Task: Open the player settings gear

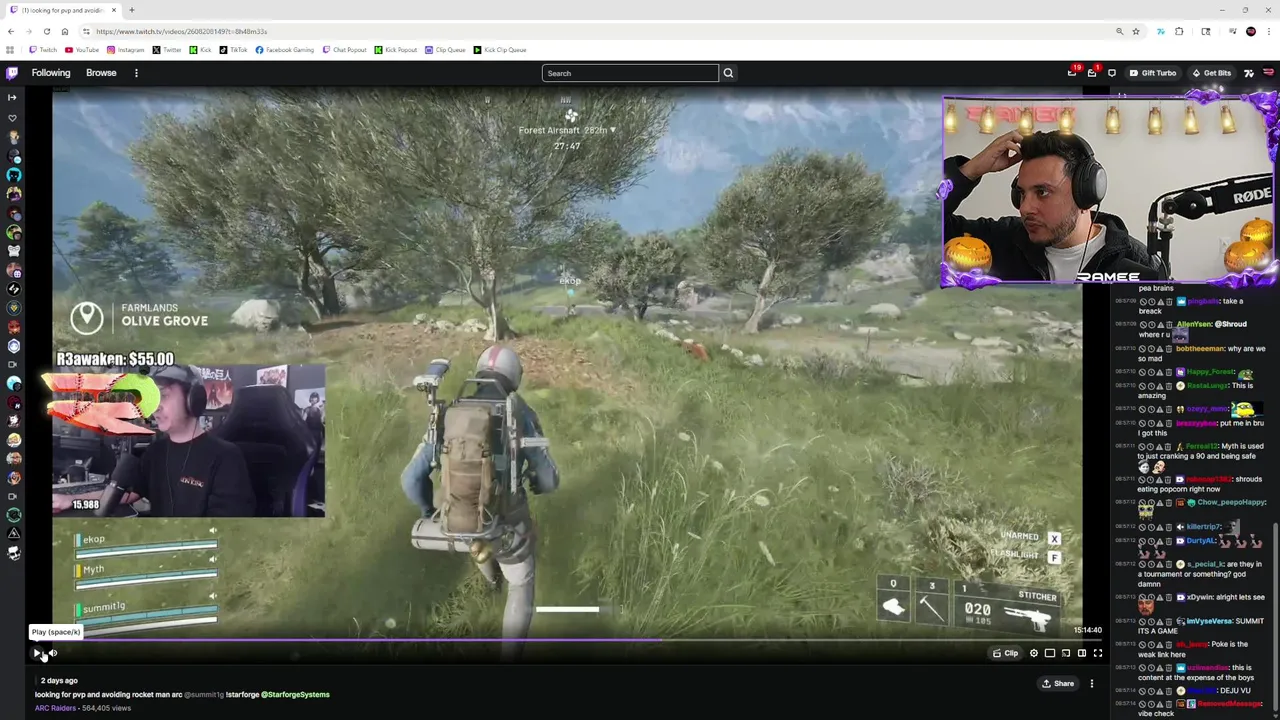Action: (1034, 653)
